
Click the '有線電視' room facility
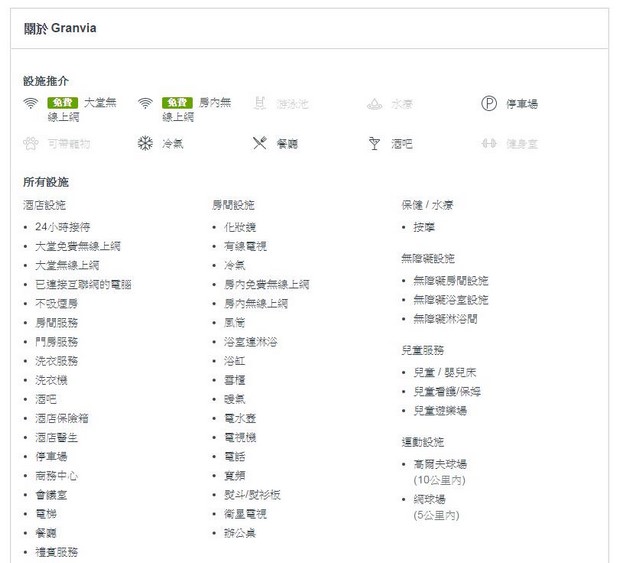(x=246, y=246)
